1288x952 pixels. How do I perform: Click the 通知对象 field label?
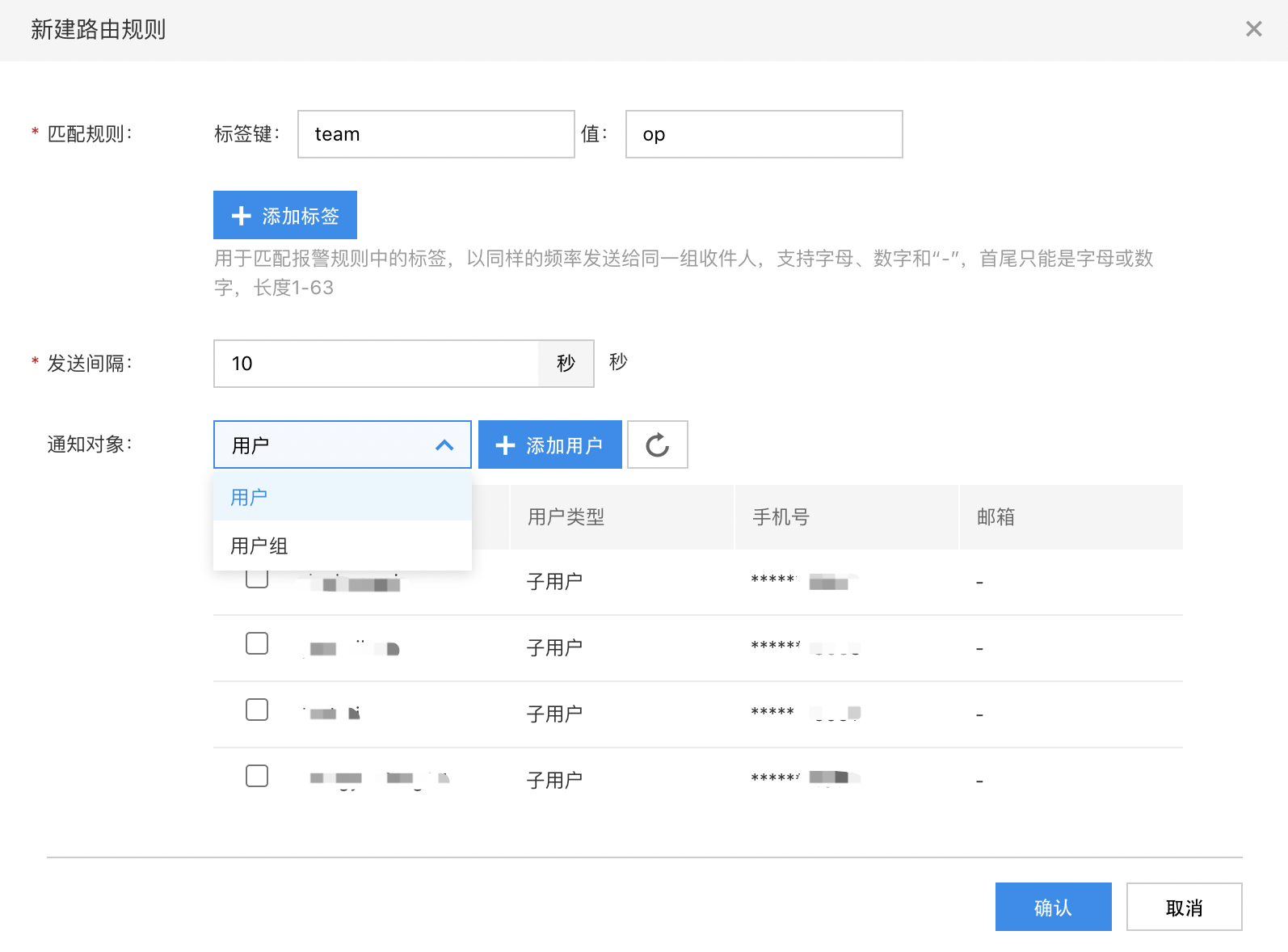point(89,444)
